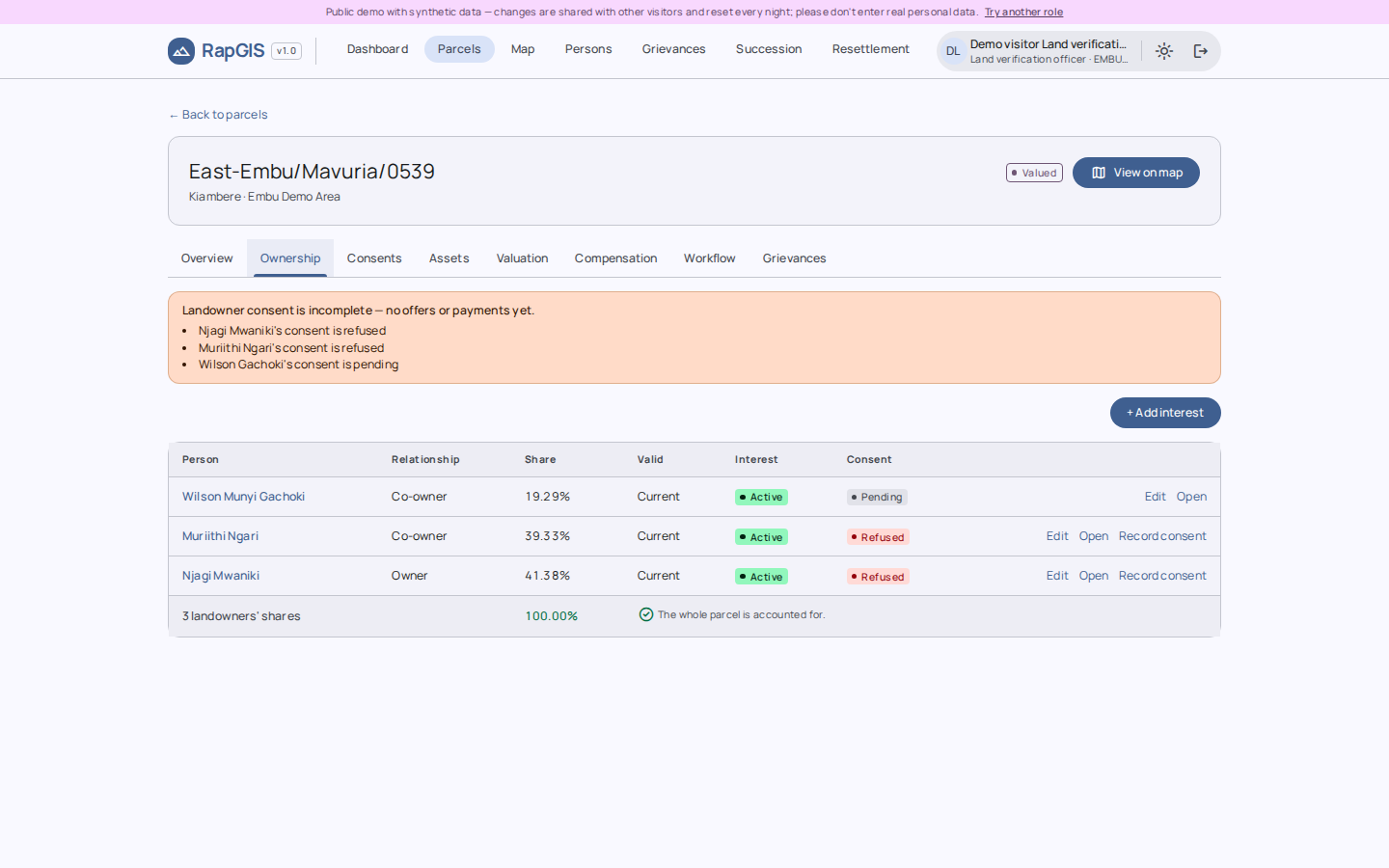Open the Assets tab
Screen dimensions: 1389x868
click(449, 258)
